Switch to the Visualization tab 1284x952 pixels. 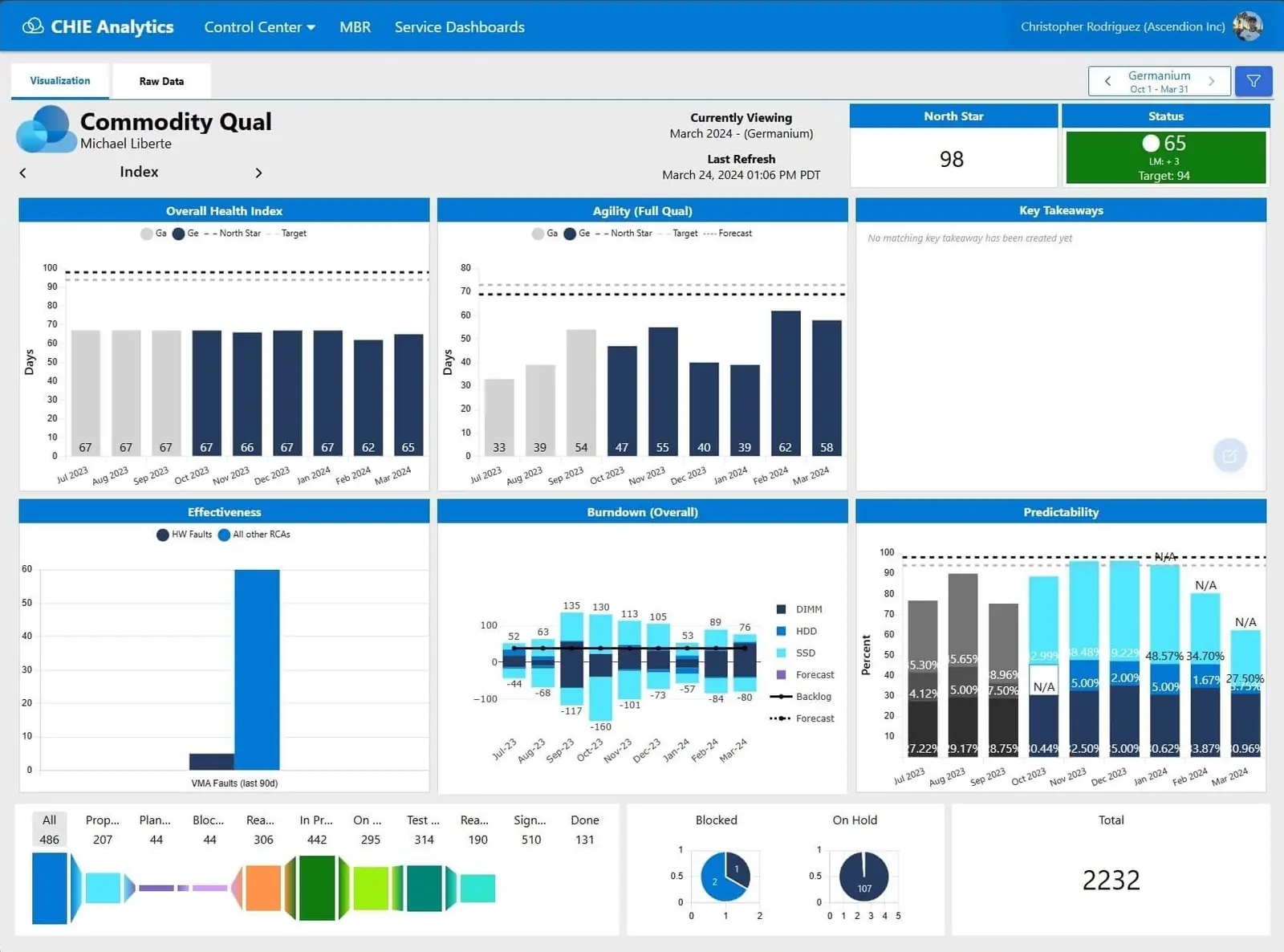click(60, 81)
